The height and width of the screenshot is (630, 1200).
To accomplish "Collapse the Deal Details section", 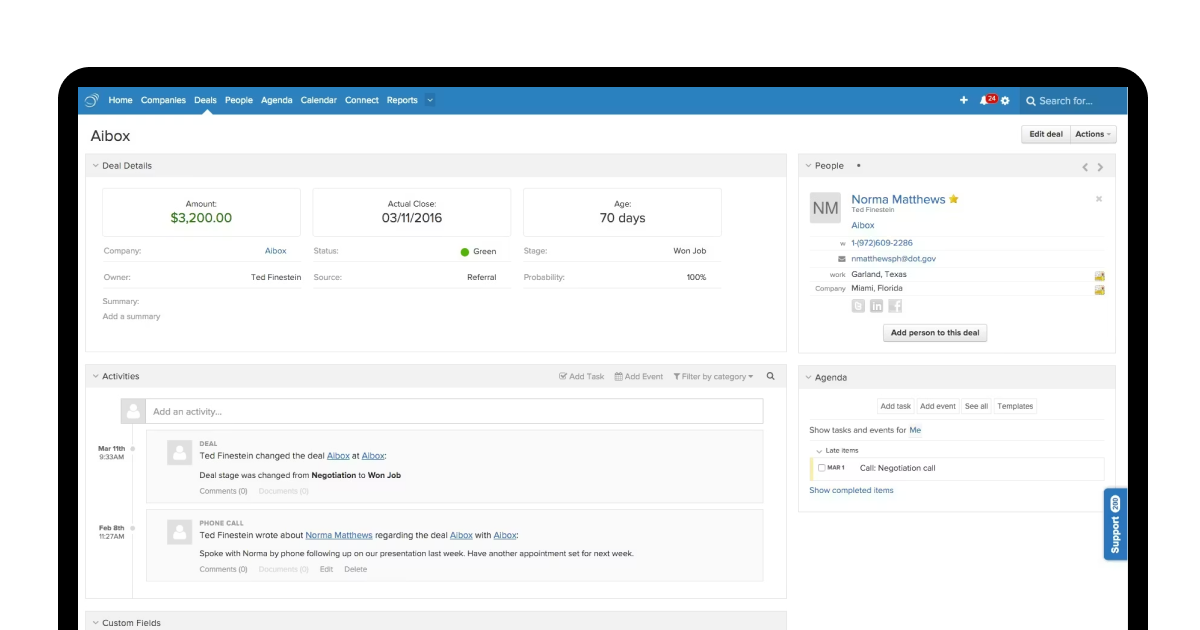I will 95,165.
